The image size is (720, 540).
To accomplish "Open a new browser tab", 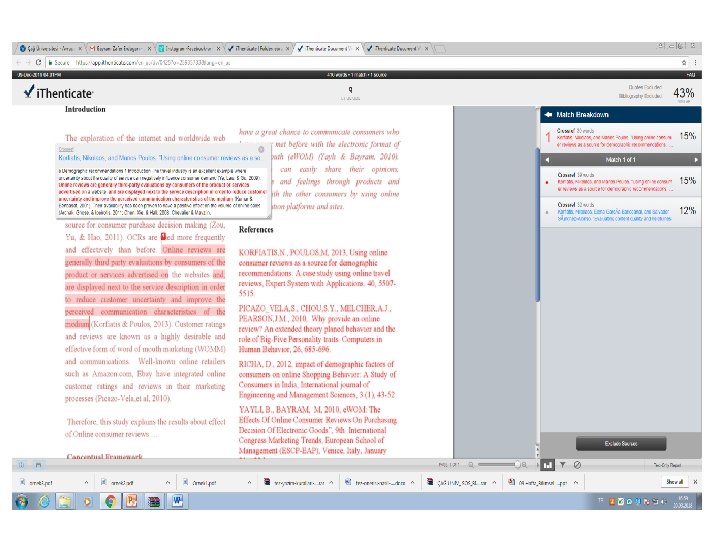I will 439,48.
